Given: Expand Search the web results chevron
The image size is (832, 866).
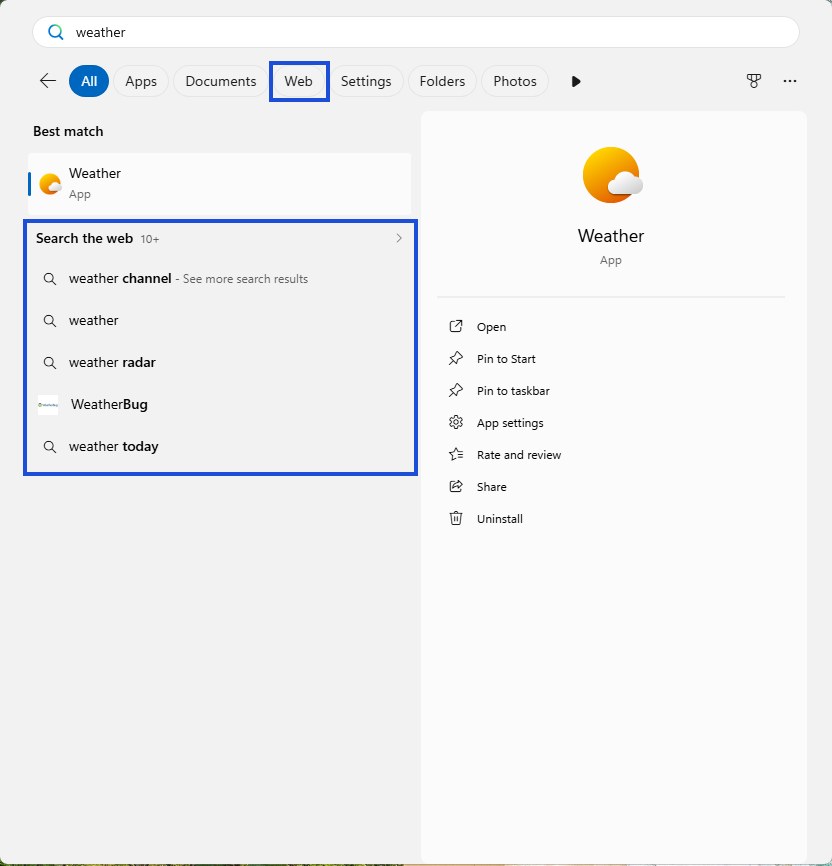Looking at the screenshot, I should [399, 238].
